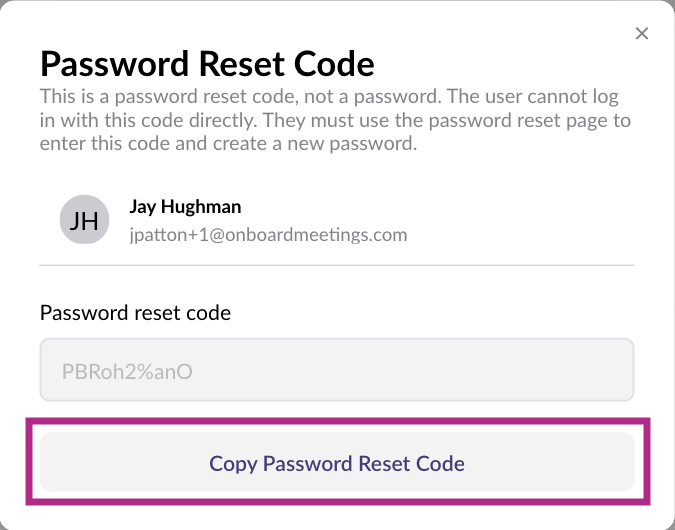Viewport: 675px width, 530px height.
Task: Click the PBRoh2%anO code text
Action: click(x=126, y=372)
